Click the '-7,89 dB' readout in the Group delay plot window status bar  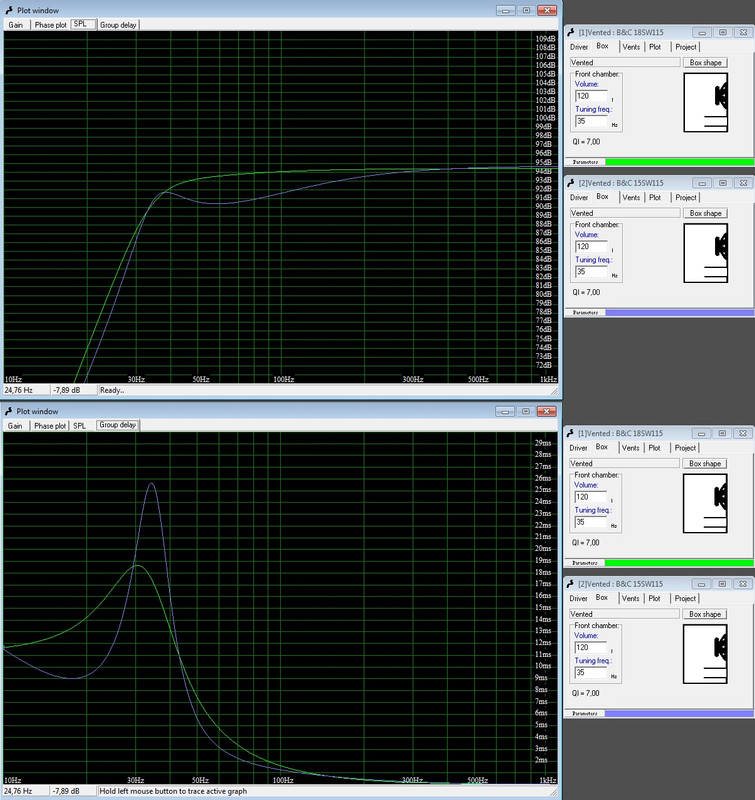pyautogui.click(x=66, y=791)
